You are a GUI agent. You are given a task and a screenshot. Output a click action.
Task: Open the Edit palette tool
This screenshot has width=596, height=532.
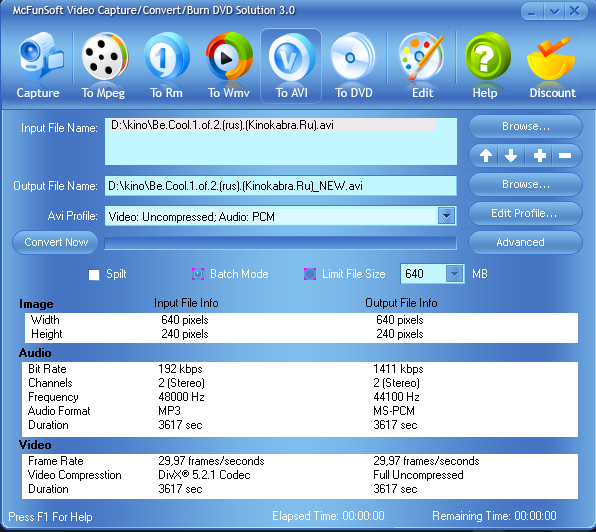coord(422,65)
